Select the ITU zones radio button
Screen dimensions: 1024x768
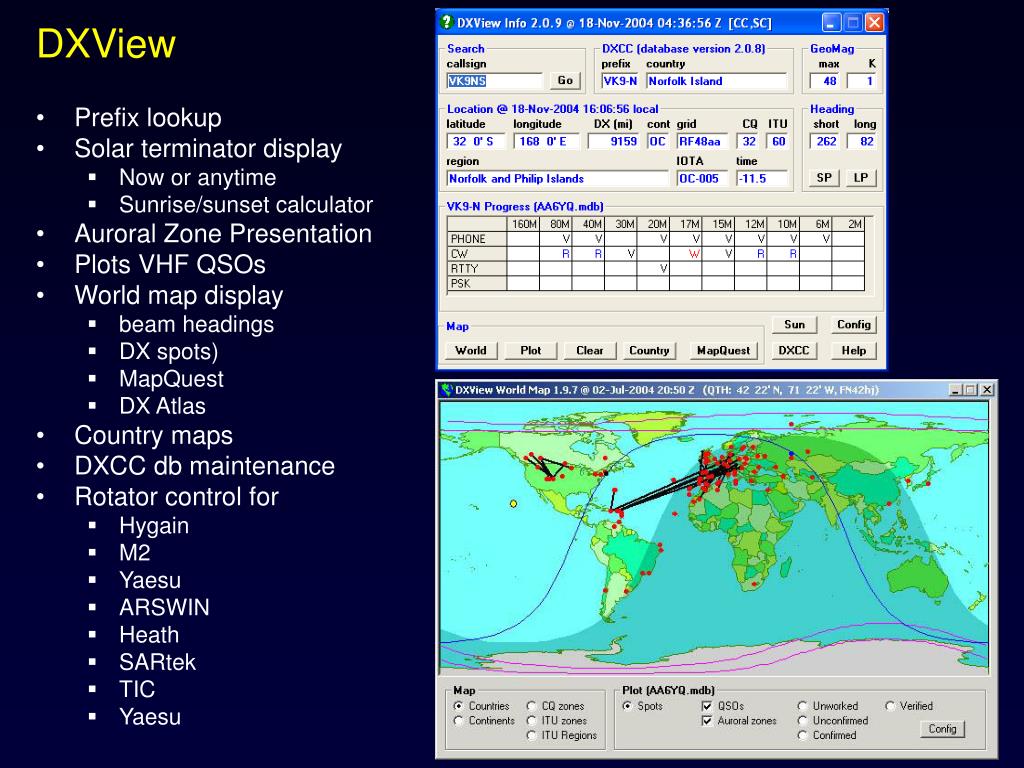tap(532, 721)
